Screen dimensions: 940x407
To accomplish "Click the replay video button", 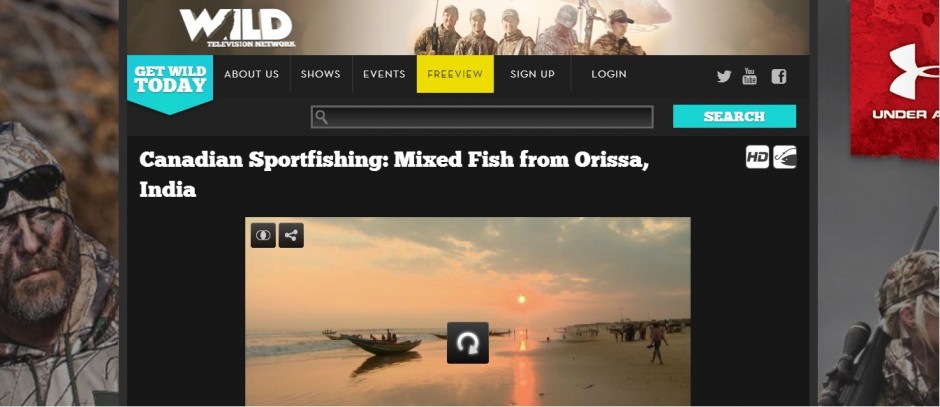I will pyautogui.click(x=468, y=343).
